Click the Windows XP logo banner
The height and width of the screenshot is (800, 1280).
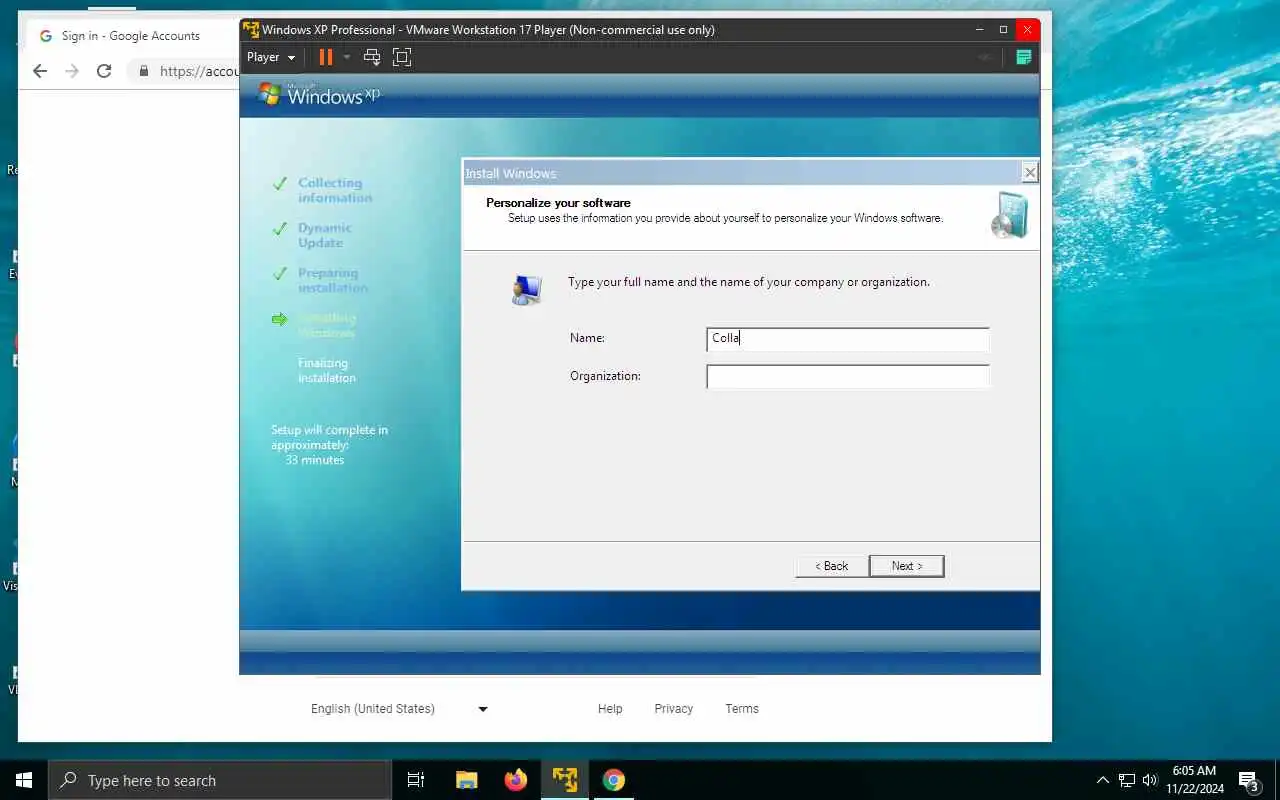(320, 95)
